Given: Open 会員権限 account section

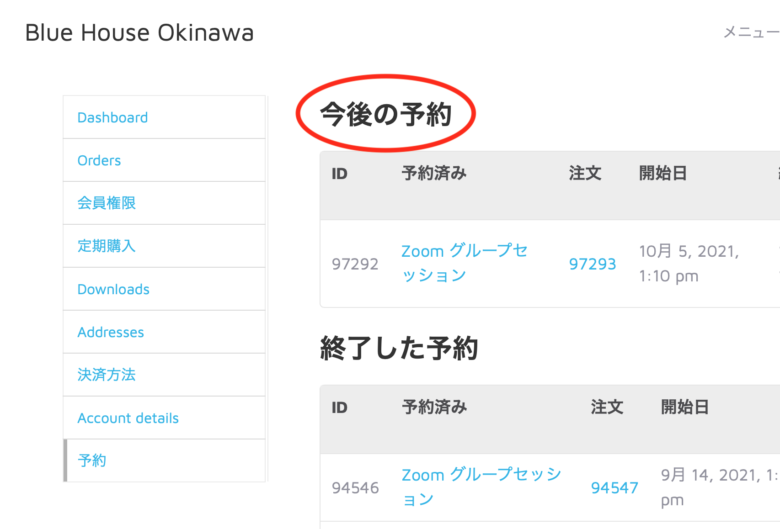Looking at the screenshot, I should click(106, 203).
